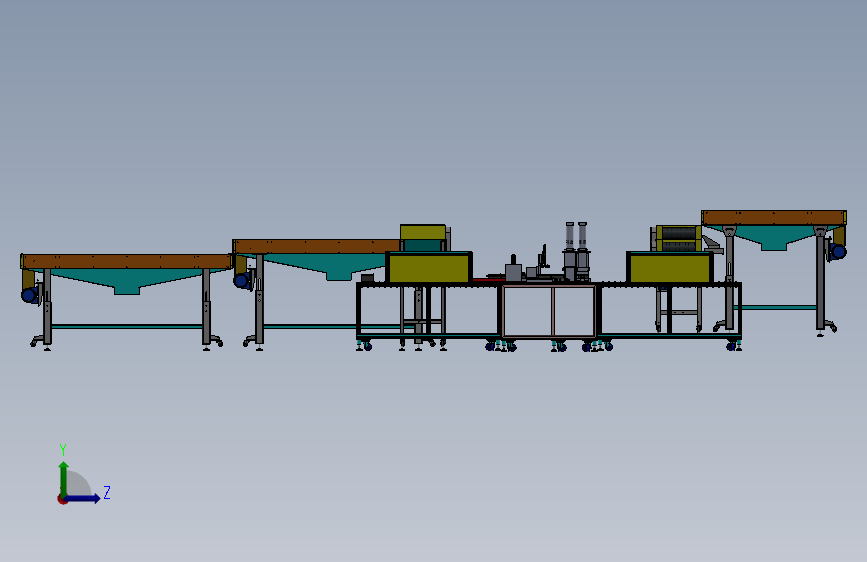The width and height of the screenshot is (867, 562).
Task: Select the blue motor on the right conveyor
Action: point(838,252)
